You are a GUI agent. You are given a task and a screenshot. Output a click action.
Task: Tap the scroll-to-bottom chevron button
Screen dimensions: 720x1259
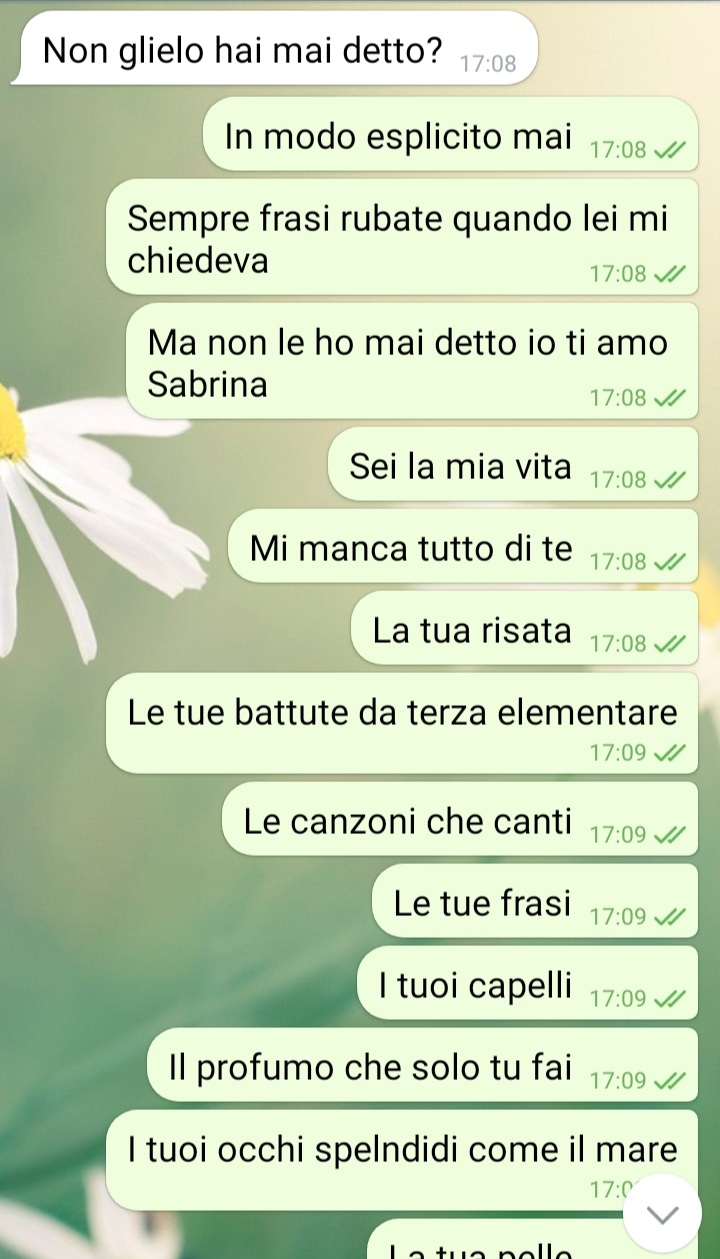662,1212
